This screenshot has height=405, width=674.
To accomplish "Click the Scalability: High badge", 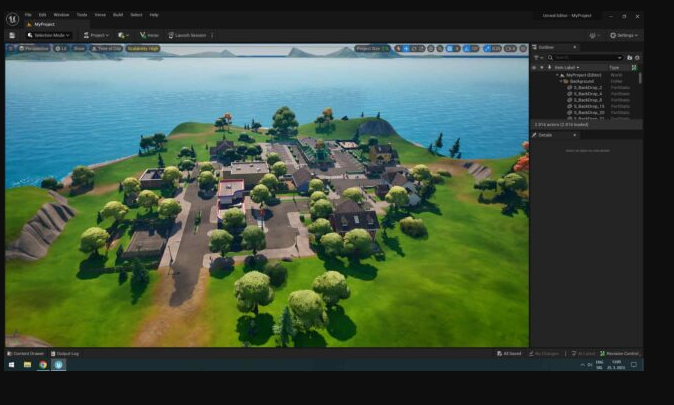I will [x=143, y=49].
